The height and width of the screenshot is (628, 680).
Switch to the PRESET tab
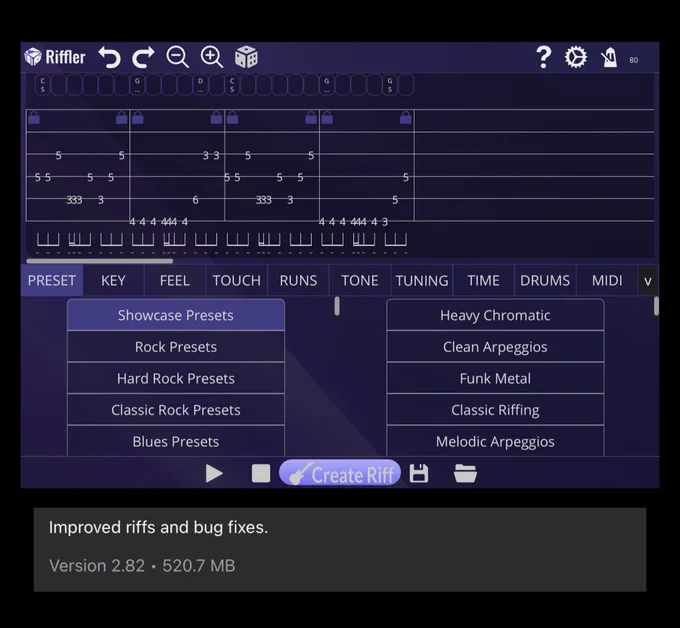52,281
